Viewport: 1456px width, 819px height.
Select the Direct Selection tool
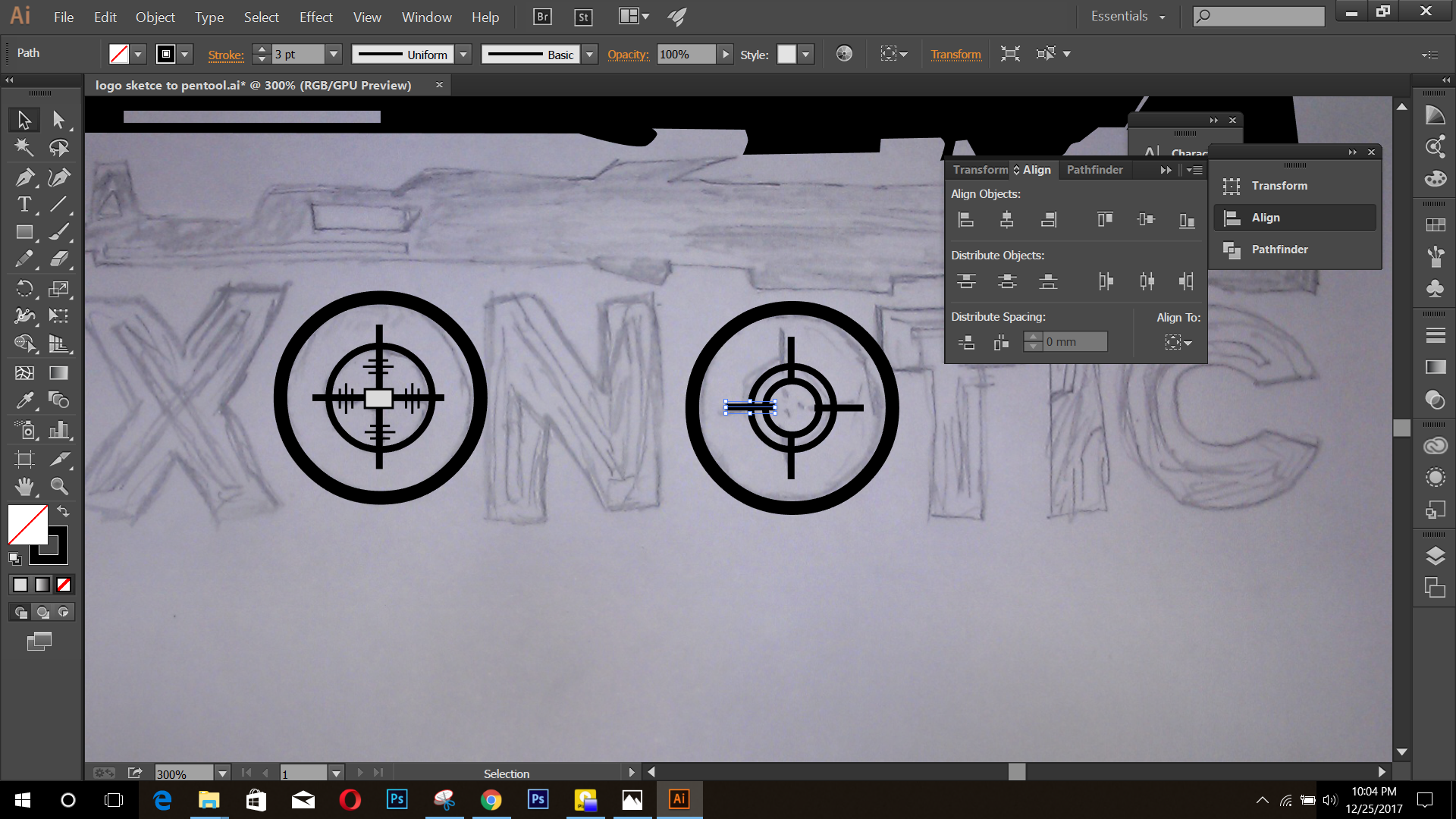tap(58, 120)
